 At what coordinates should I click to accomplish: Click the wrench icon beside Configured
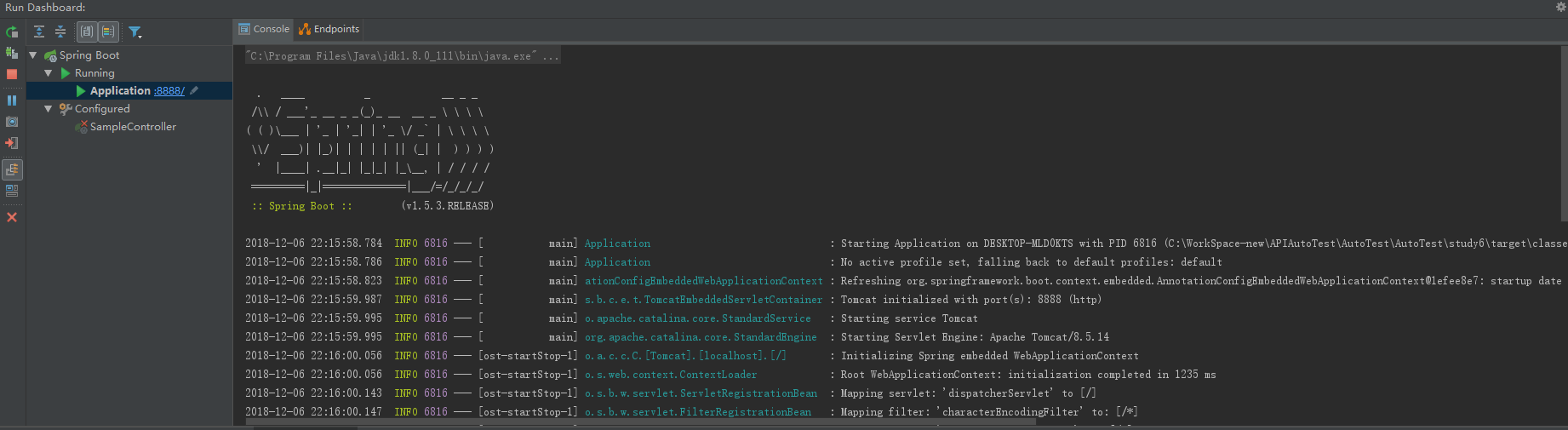click(x=66, y=109)
